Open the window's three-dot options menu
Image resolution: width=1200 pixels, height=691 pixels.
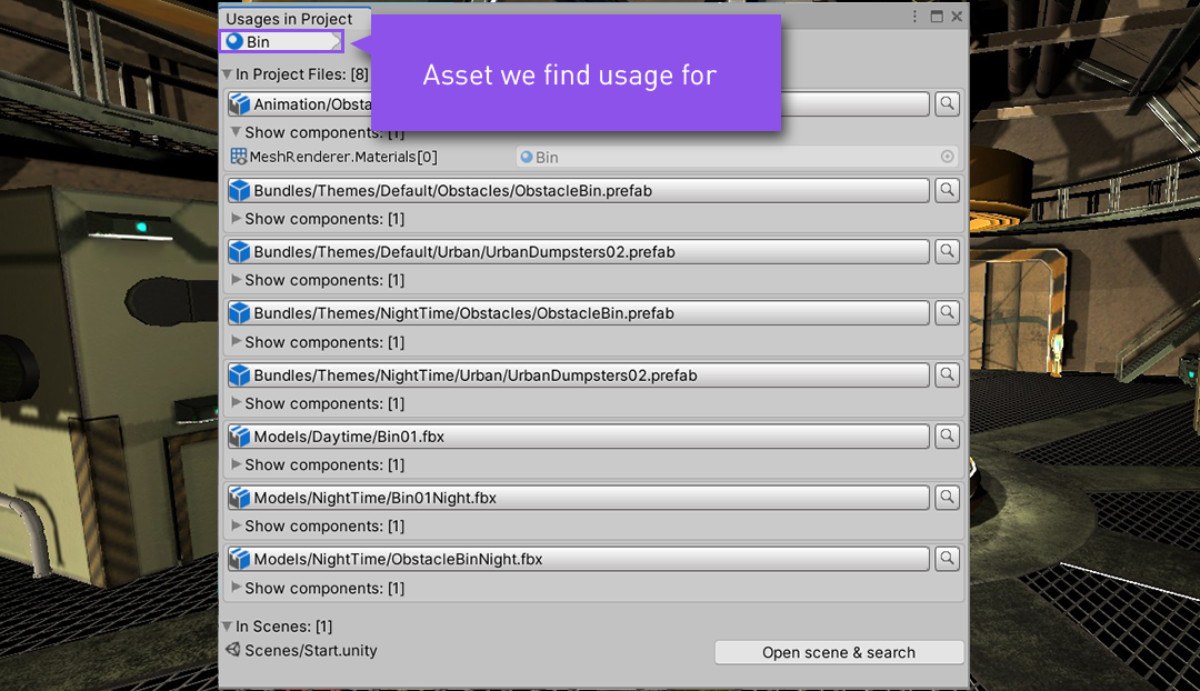tap(915, 17)
